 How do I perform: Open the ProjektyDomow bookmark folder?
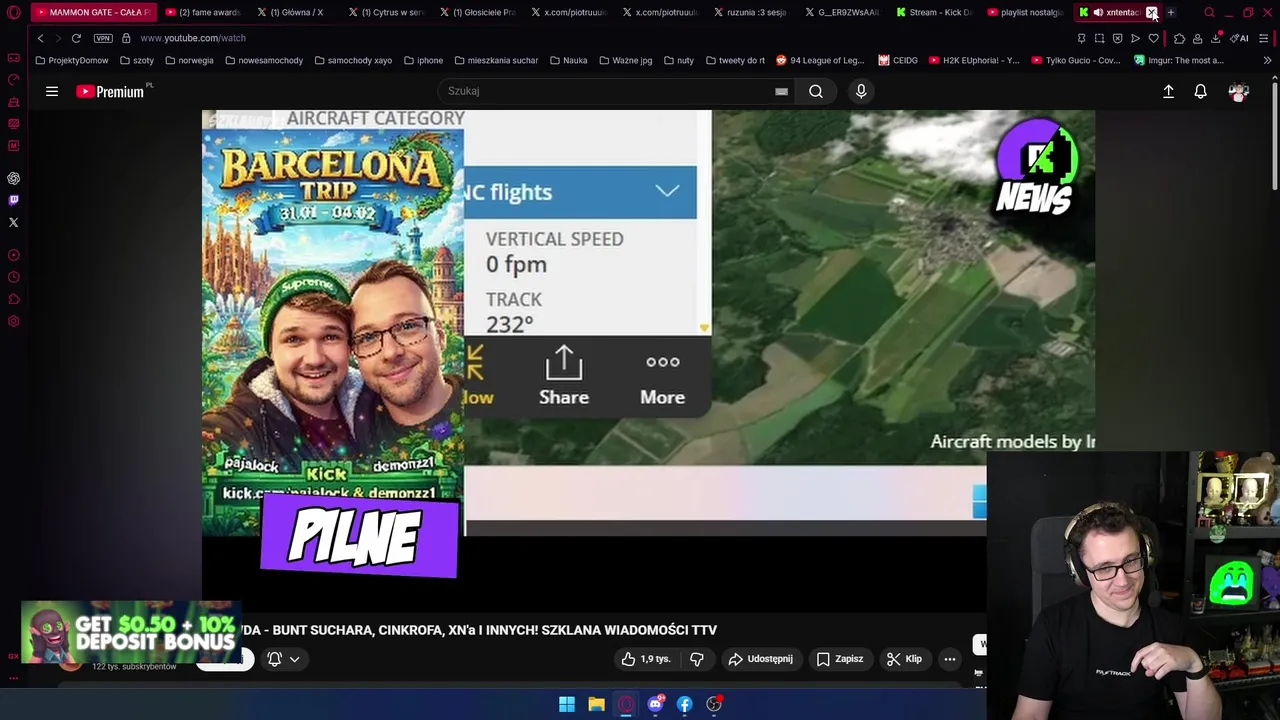click(x=71, y=60)
